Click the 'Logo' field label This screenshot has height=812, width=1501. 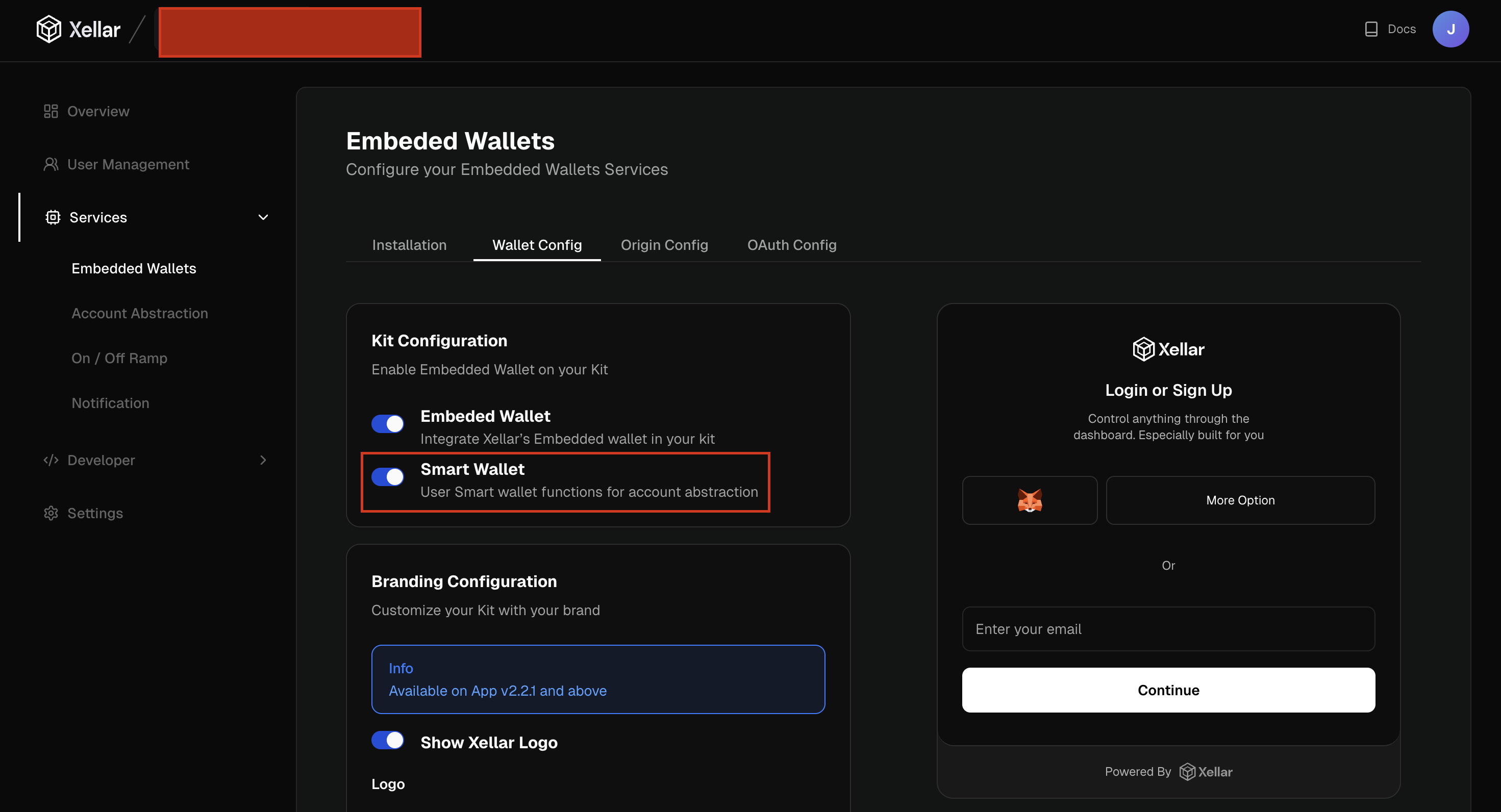click(x=388, y=784)
